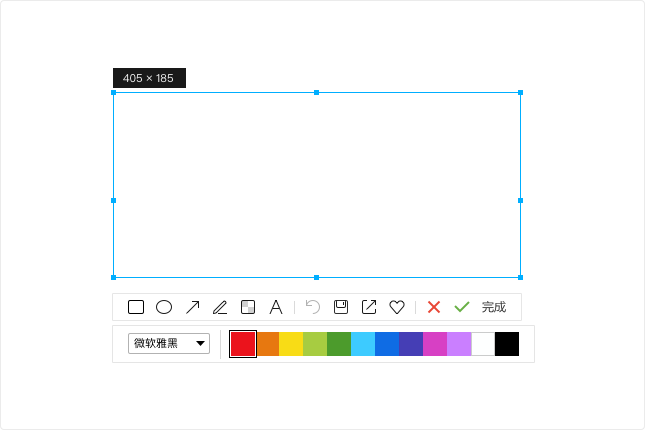The height and width of the screenshot is (430, 645).
Task: Click the selection's bottom-right resize handle
Action: point(520,277)
